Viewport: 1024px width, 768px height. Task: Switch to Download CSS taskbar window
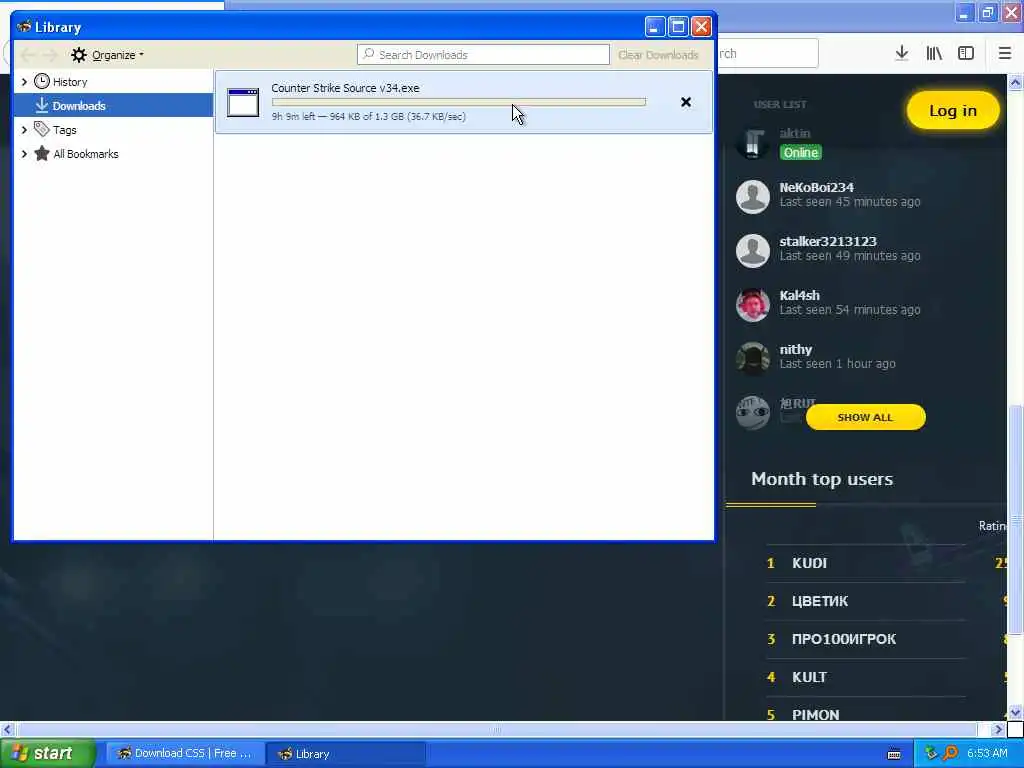coord(185,753)
